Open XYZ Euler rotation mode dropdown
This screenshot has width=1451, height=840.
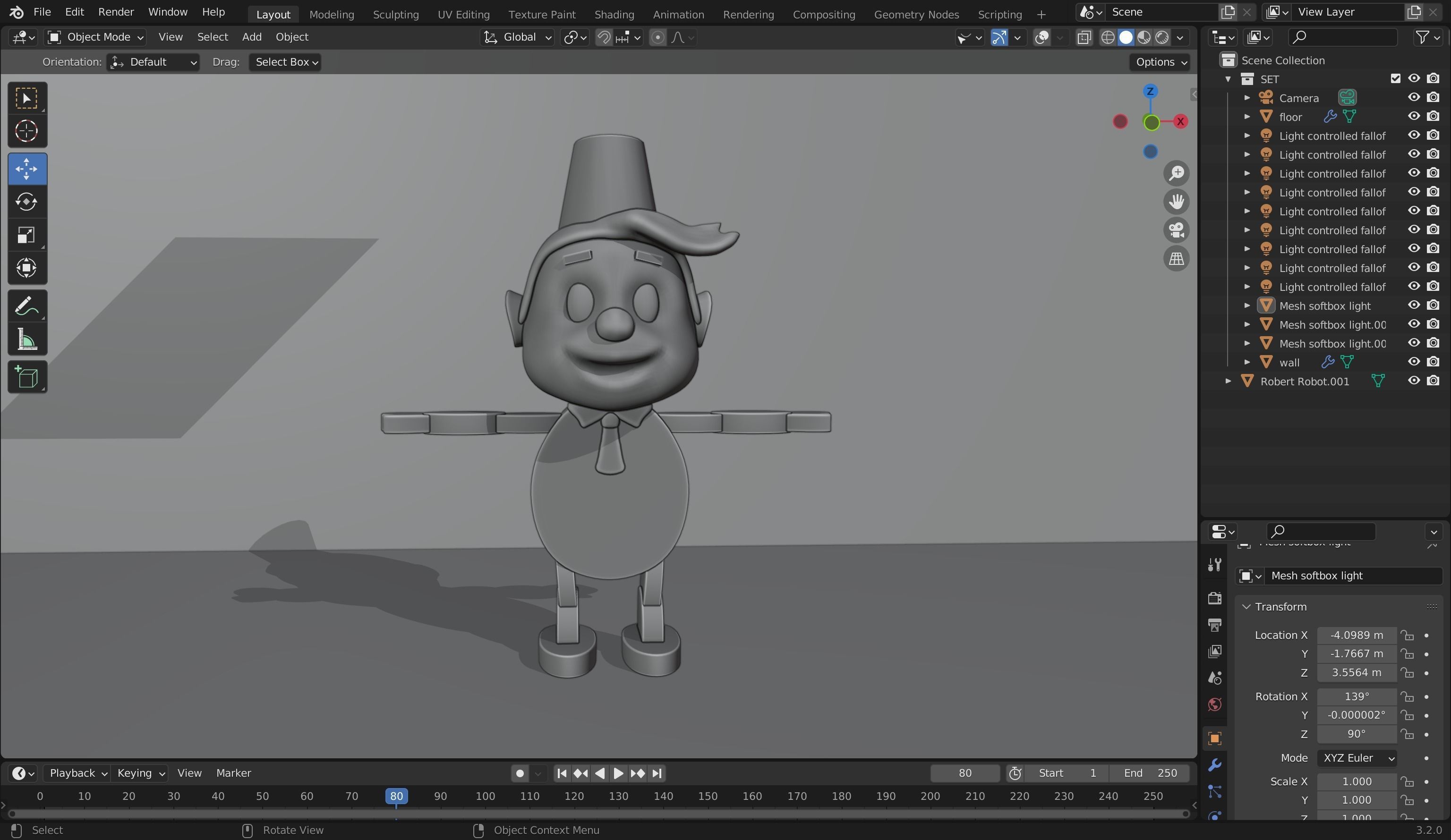(1357, 758)
